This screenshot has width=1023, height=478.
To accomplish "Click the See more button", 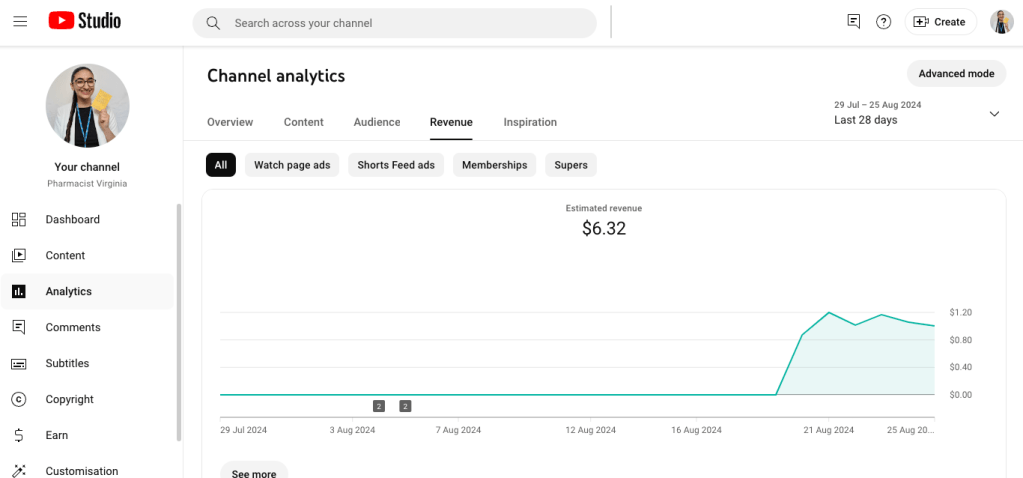I will (x=254, y=471).
